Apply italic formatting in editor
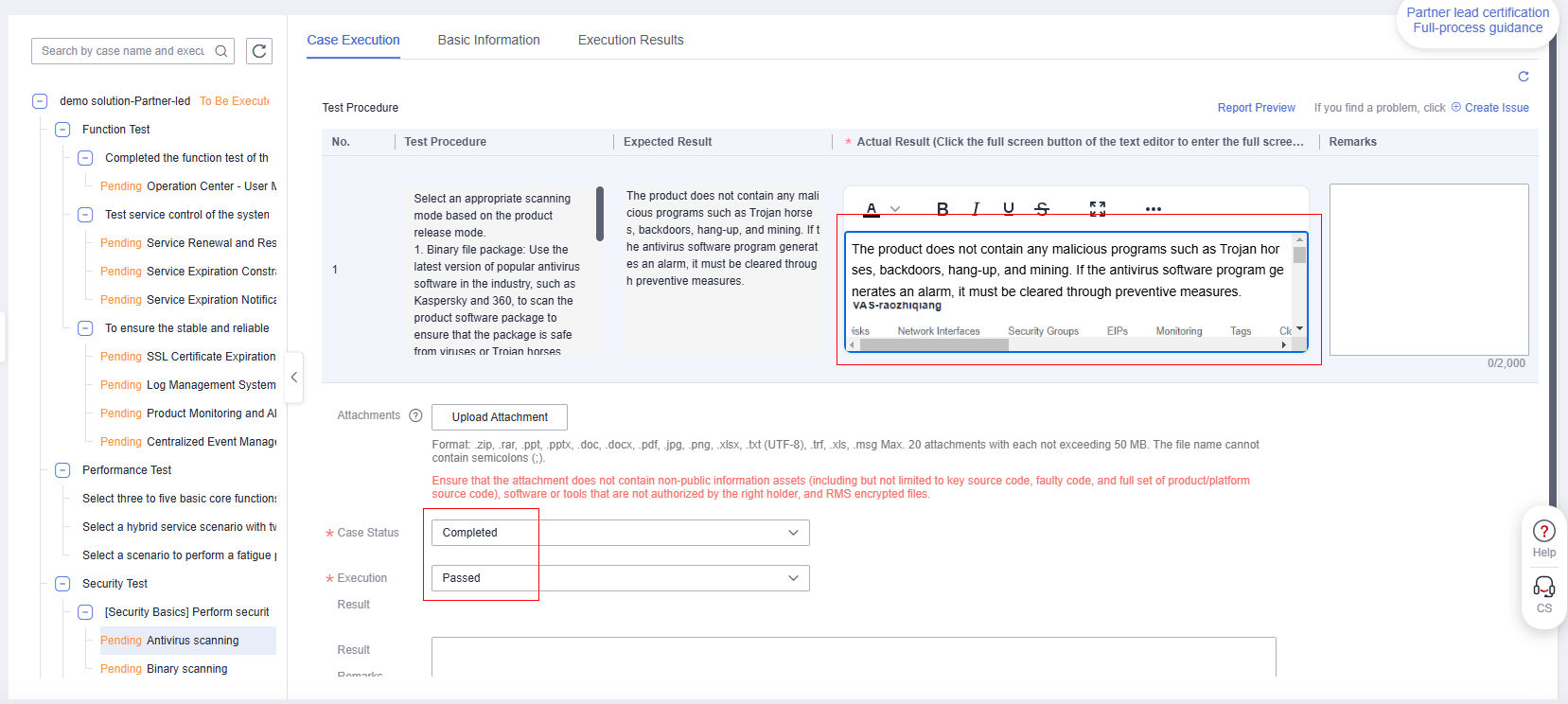Viewport: 1568px width, 704px height. pos(976,209)
